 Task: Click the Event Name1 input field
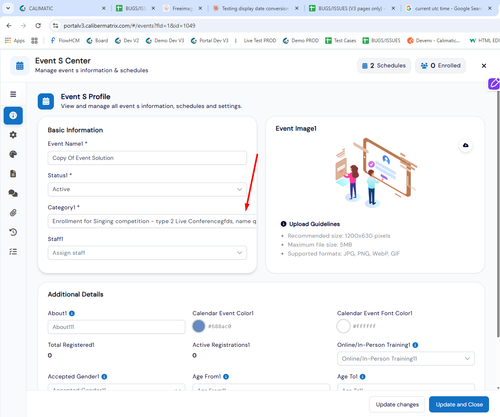point(147,158)
